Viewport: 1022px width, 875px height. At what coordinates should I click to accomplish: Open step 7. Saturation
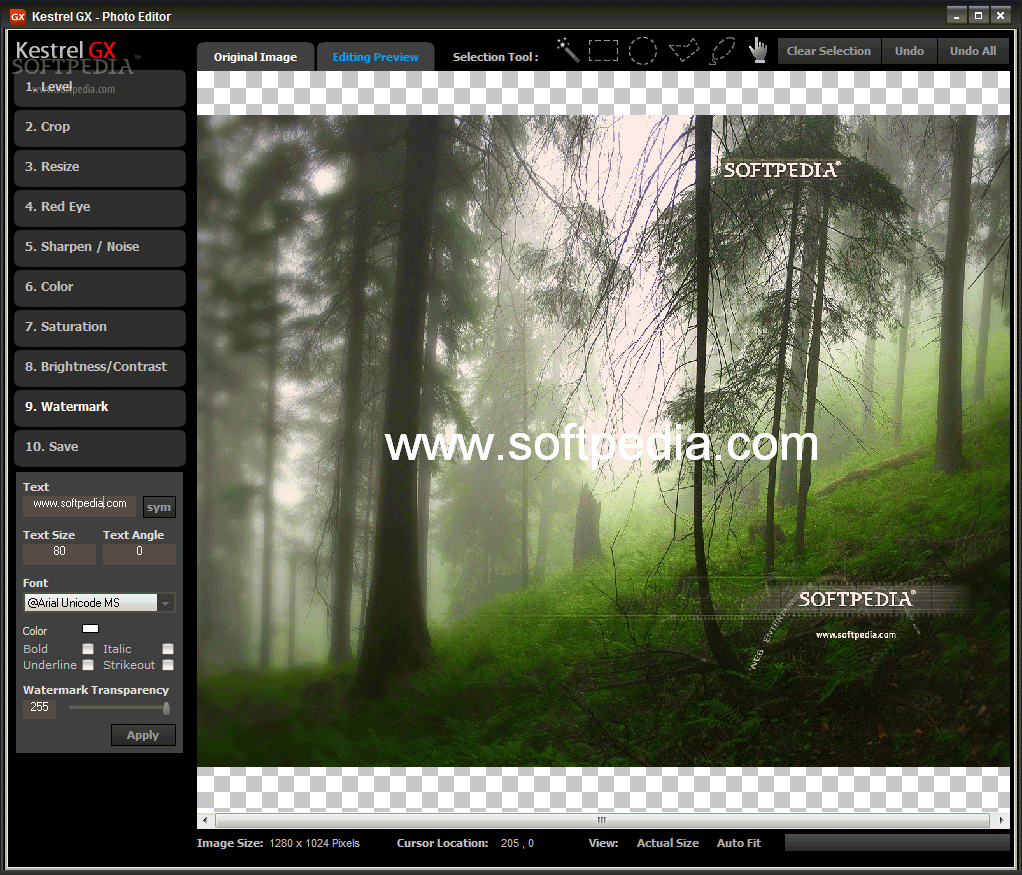click(100, 327)
